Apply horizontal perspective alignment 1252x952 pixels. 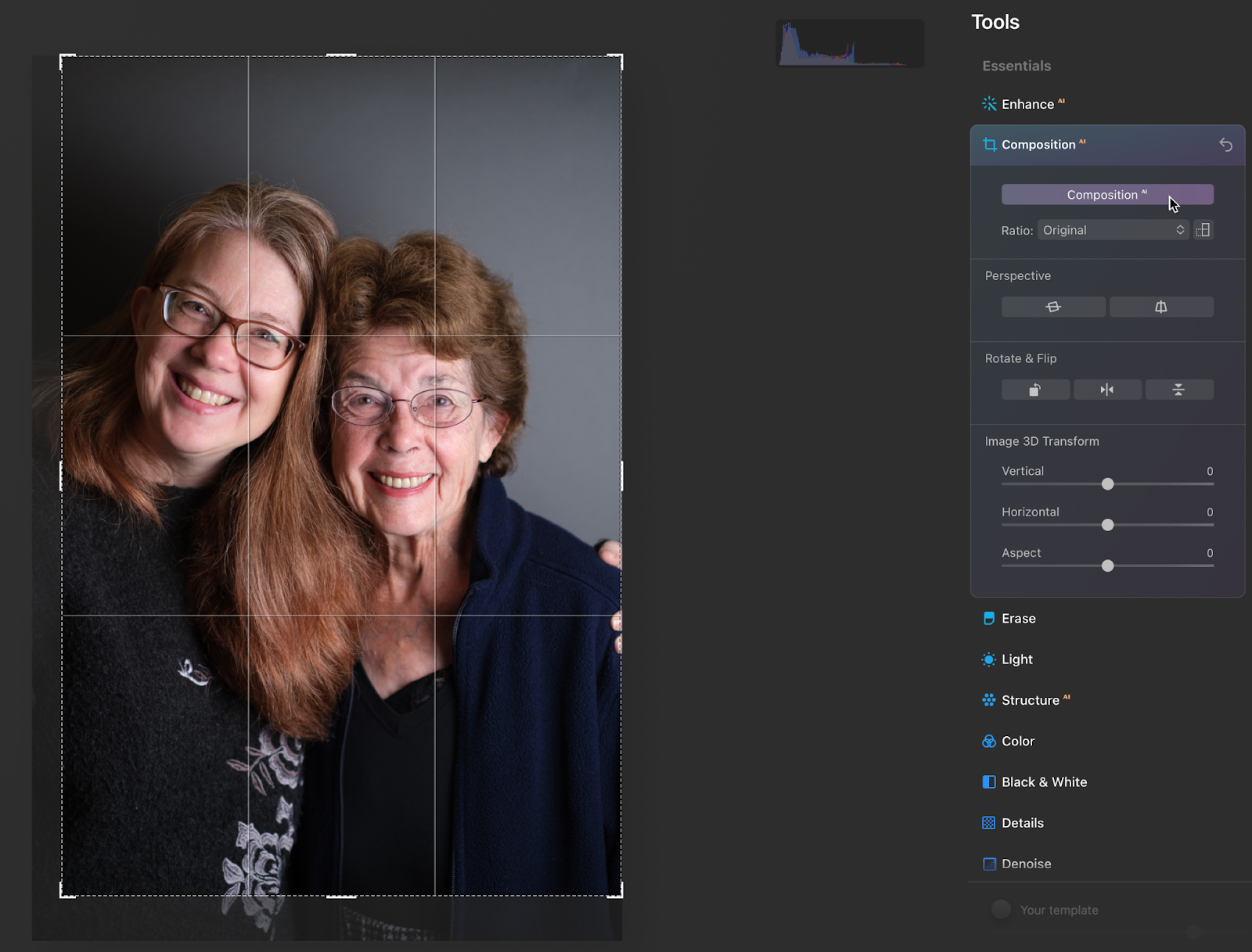[1053, 307]
